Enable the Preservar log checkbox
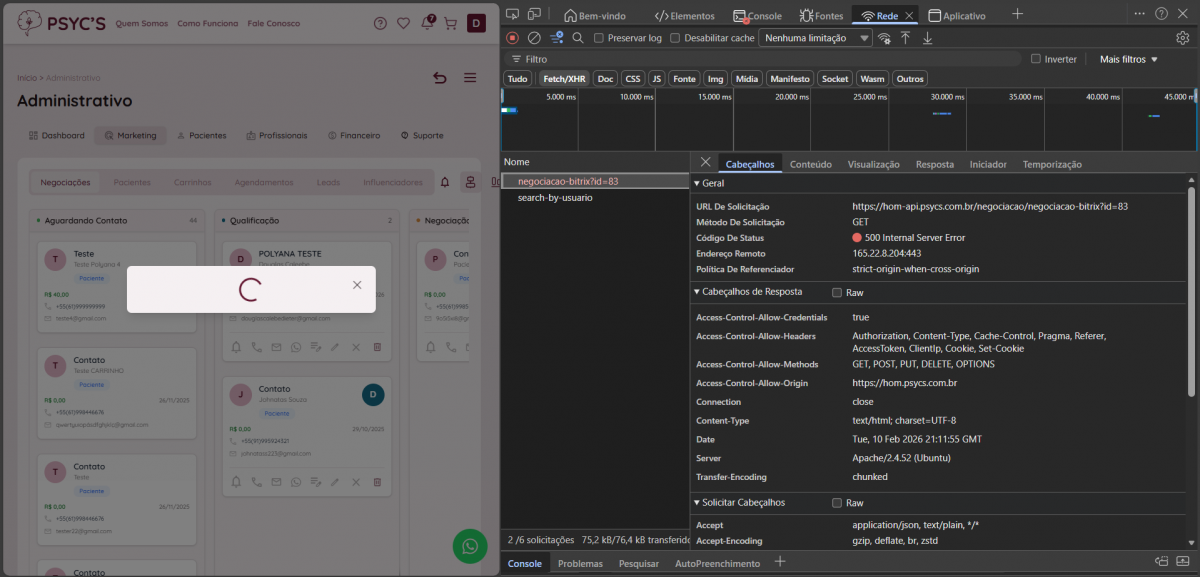This screenshot has width=1200, height=577. (x=599, y=38)
